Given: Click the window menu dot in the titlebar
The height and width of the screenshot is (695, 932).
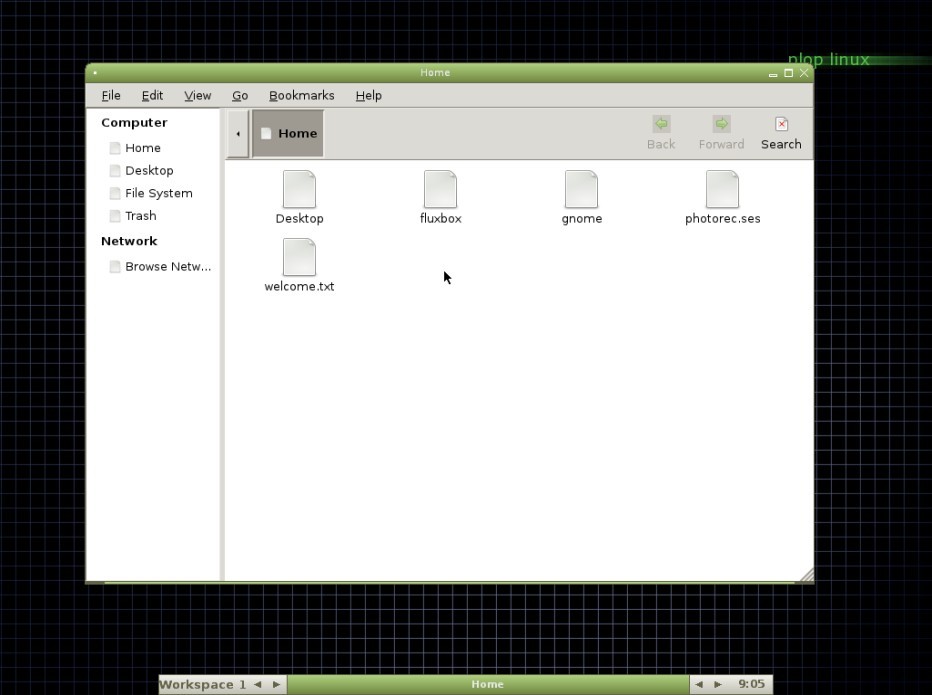Looking at the screenshot, I should tap(95, 73).
